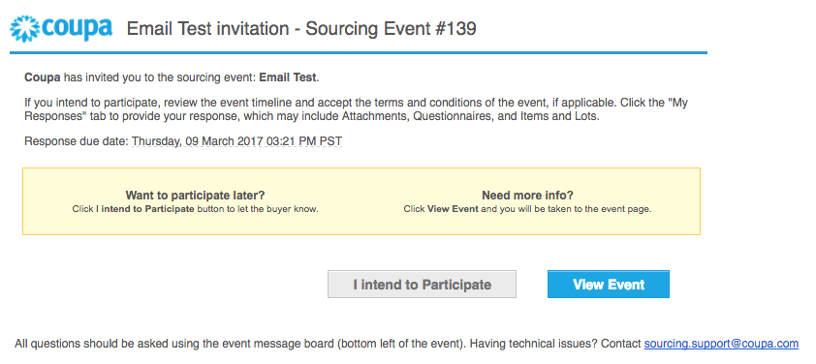
Task: Open the event with the blue View Event button
Action: 608,284
